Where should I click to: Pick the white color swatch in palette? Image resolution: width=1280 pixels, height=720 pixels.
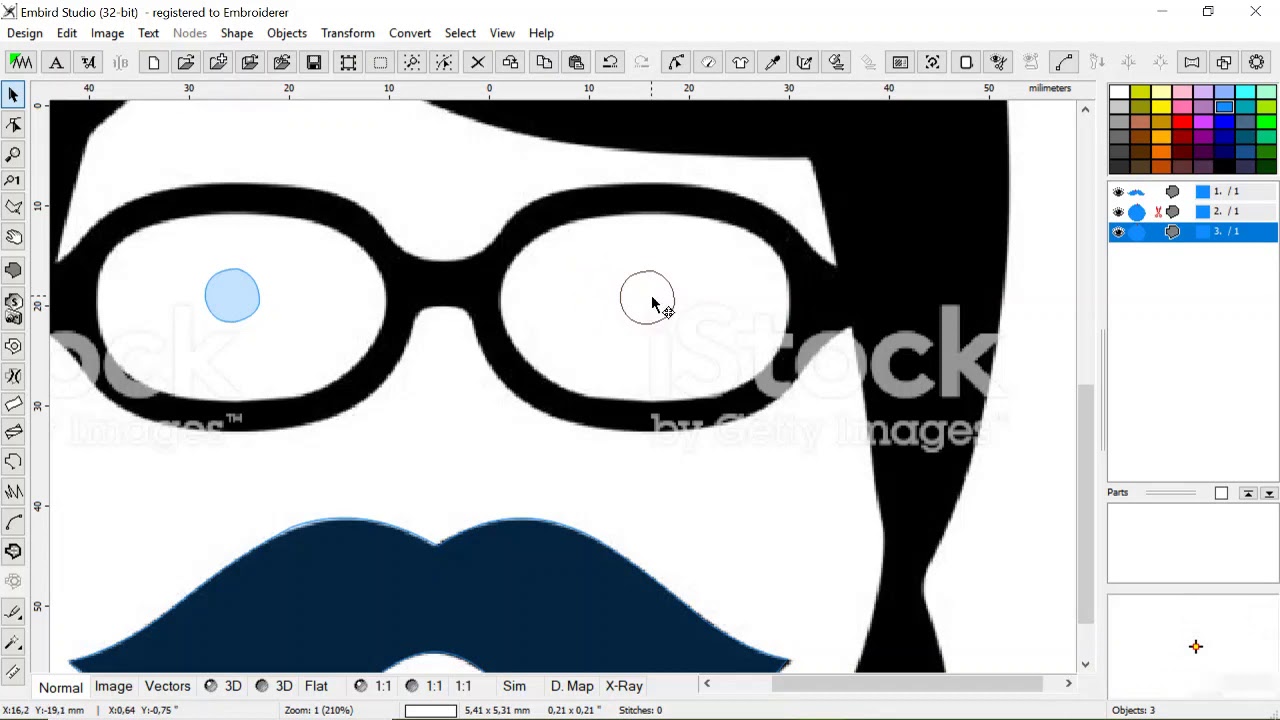click(x=1119, y=92)
